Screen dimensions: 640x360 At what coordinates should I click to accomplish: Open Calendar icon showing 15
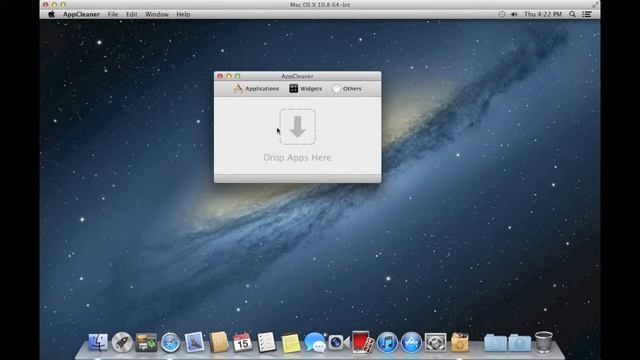pyautogui.click(x=242, y=342)
